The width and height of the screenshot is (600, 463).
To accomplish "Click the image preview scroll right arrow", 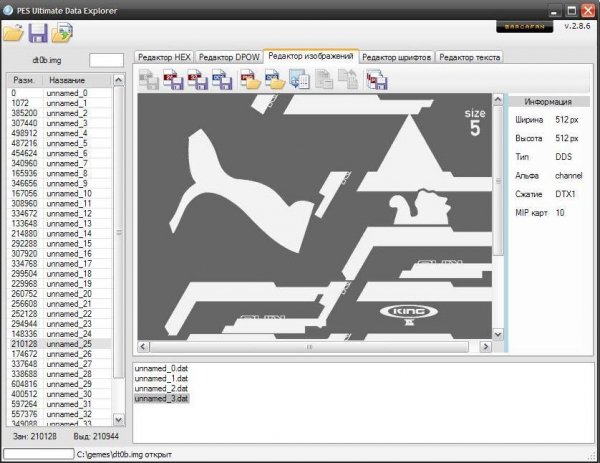I will coord(486,347).
